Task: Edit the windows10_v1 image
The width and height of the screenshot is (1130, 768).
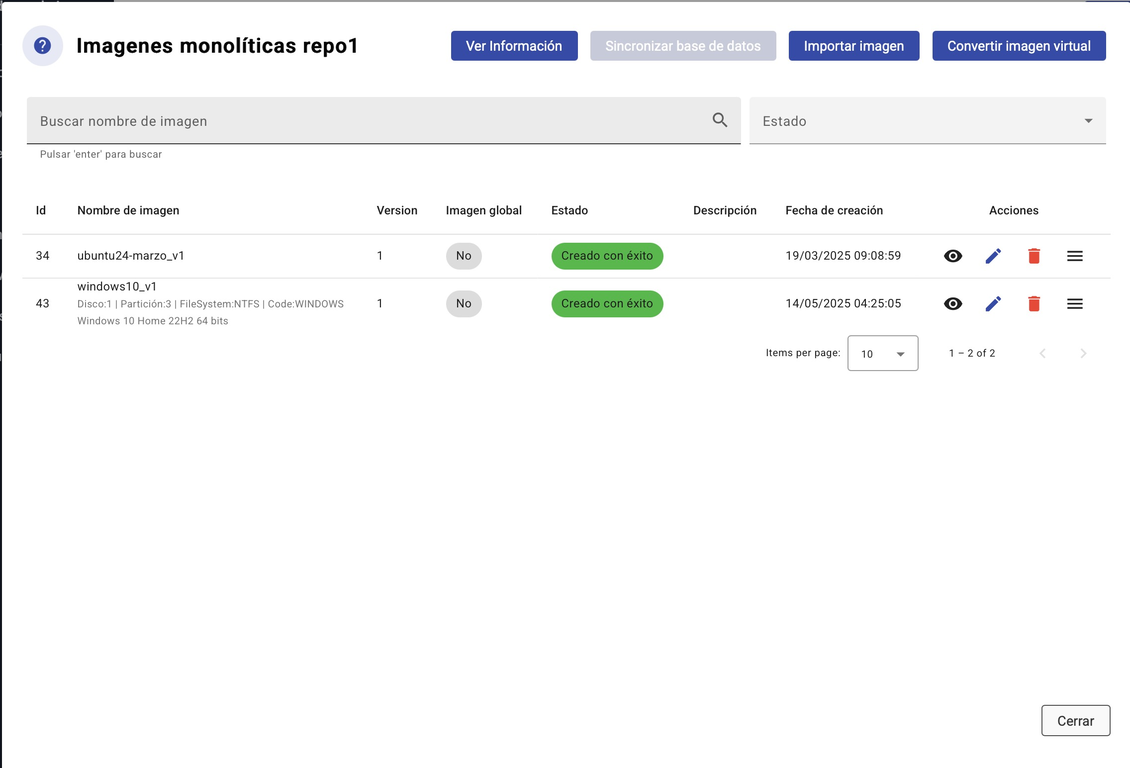Action: [x=993, y=304]
